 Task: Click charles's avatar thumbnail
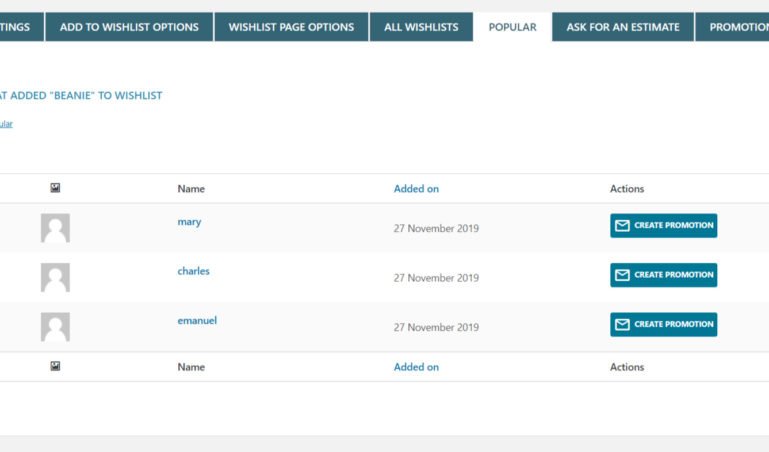tap(55, 277)
